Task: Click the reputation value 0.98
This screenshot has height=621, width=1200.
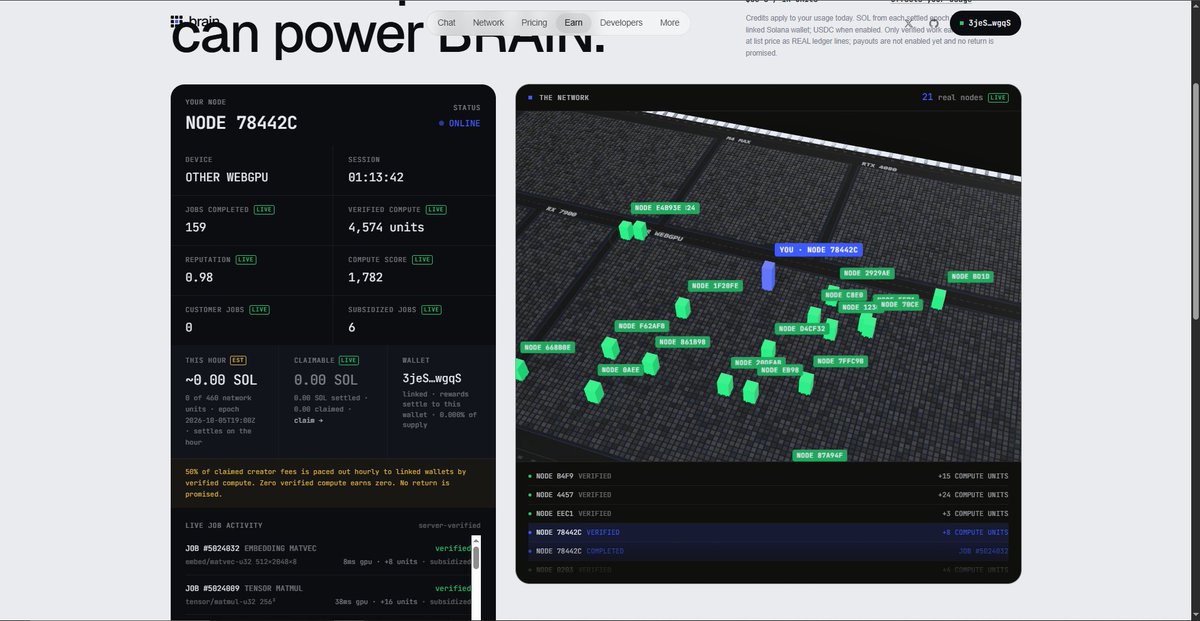Action: (x=199, y=277)
